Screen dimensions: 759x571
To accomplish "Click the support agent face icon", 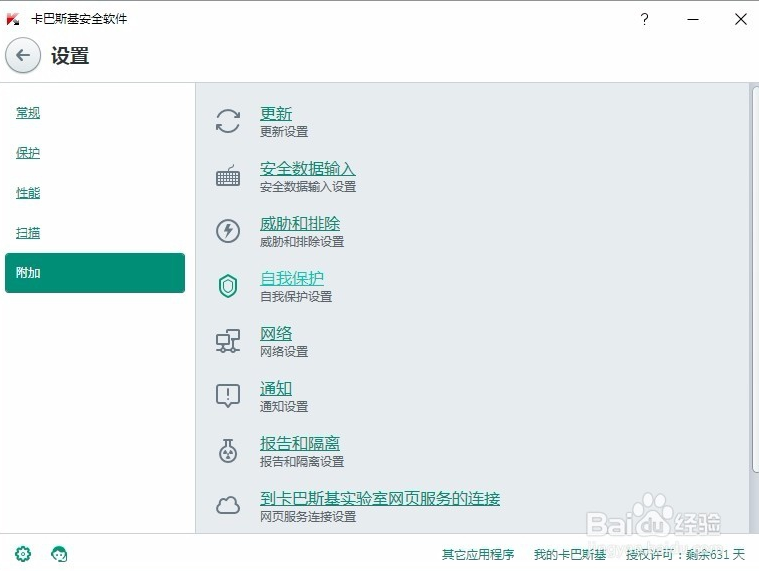I will click(59, 554).
